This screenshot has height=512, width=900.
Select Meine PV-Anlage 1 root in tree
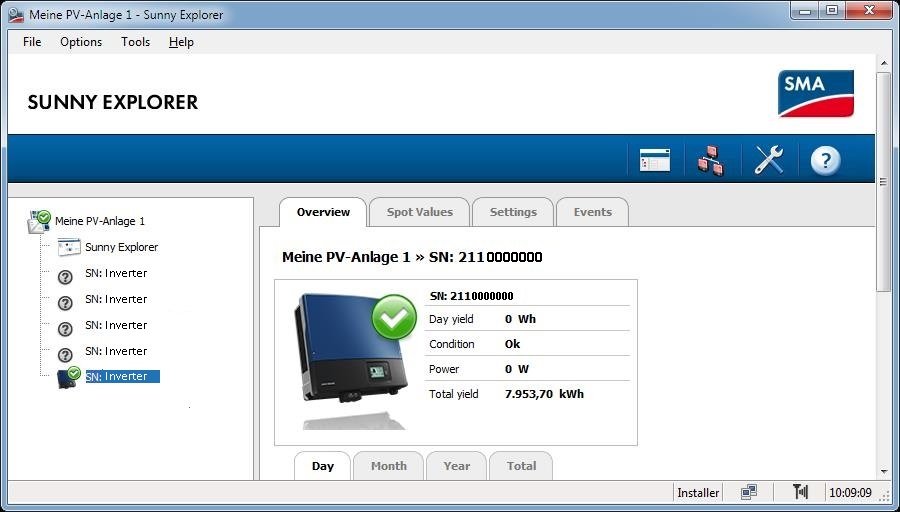tap(100, 222)
